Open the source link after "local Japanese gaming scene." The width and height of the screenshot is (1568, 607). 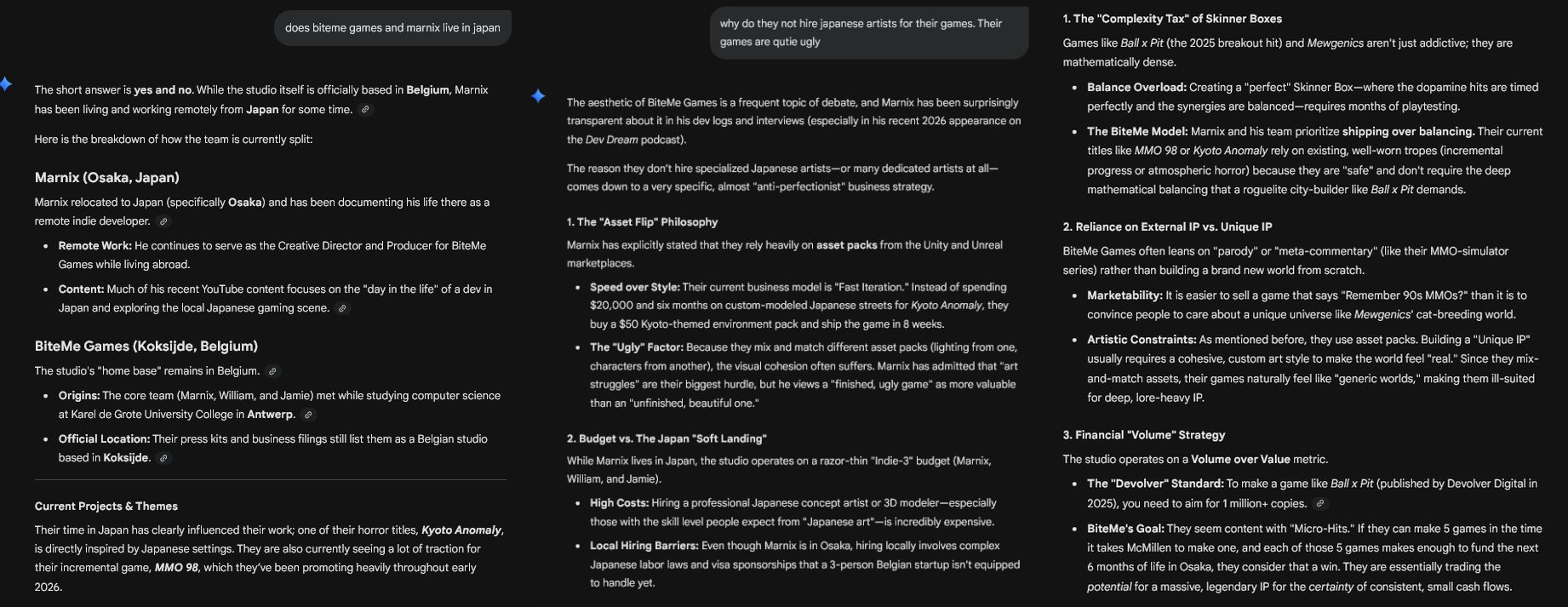point(342,308)
